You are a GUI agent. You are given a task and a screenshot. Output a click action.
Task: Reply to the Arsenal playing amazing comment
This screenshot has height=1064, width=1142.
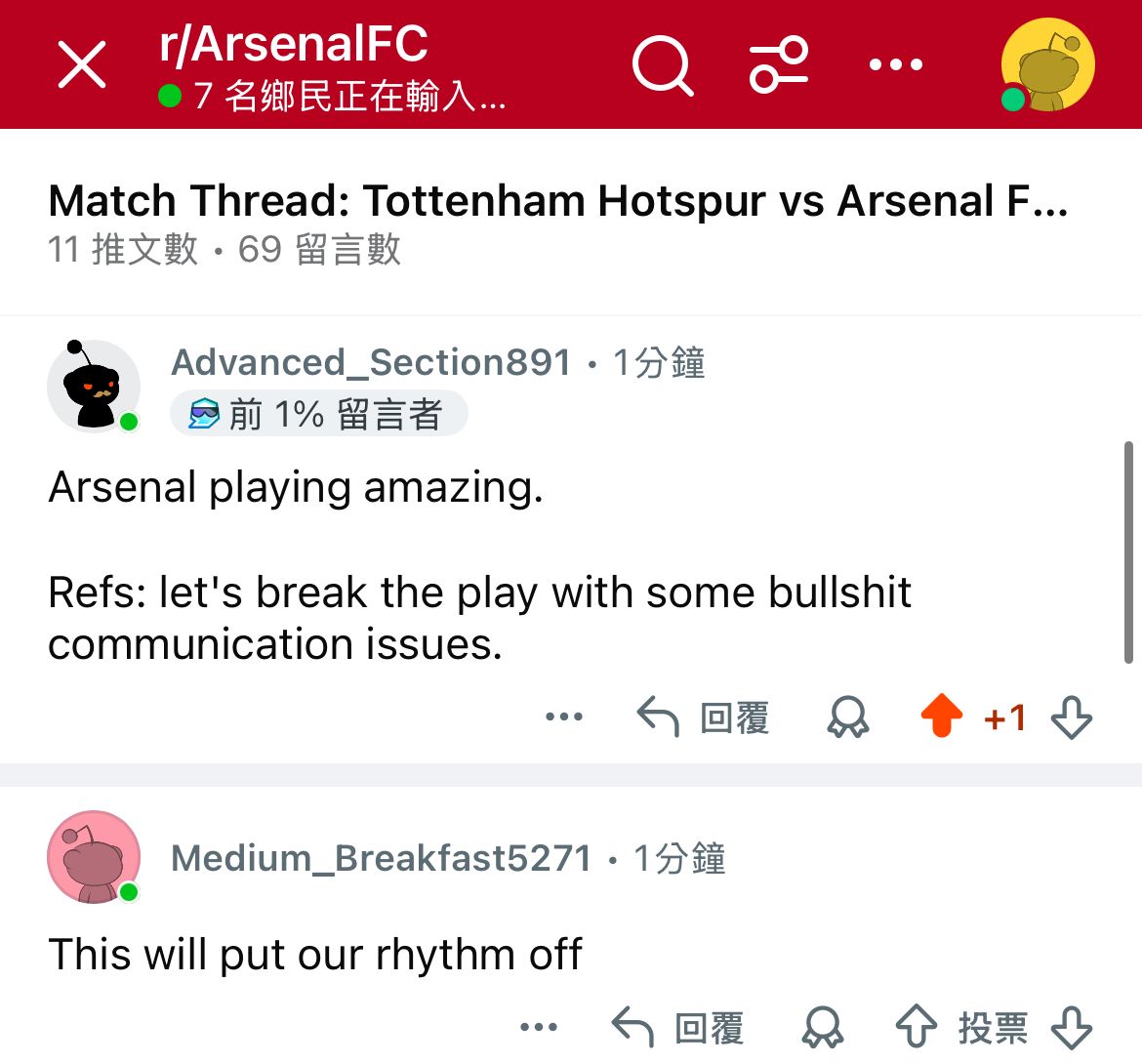pos(703,718)
